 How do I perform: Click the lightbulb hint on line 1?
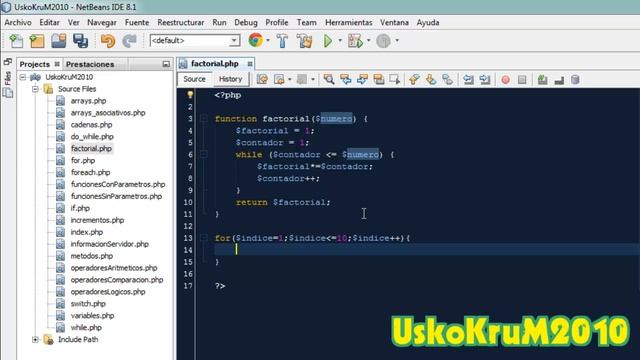(190, 95)
